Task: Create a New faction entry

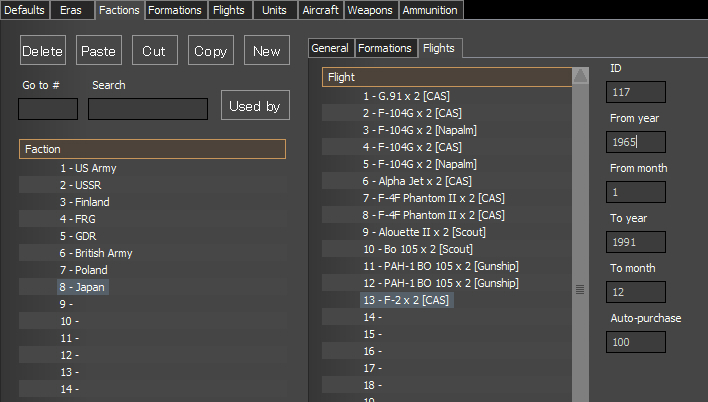Action: tap(267, 50)
